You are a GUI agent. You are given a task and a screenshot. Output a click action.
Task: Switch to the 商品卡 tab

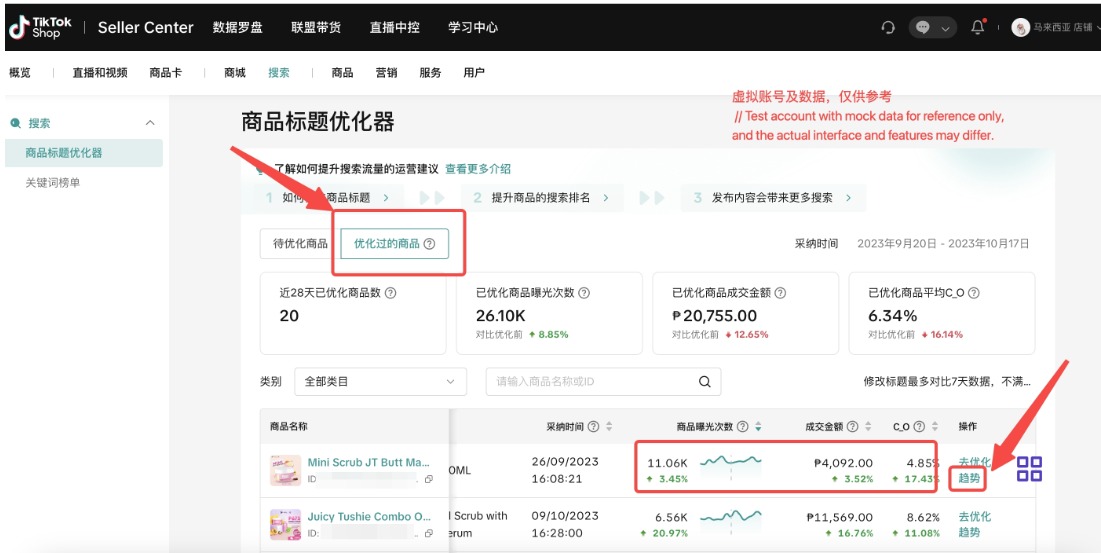pos(166,72)
